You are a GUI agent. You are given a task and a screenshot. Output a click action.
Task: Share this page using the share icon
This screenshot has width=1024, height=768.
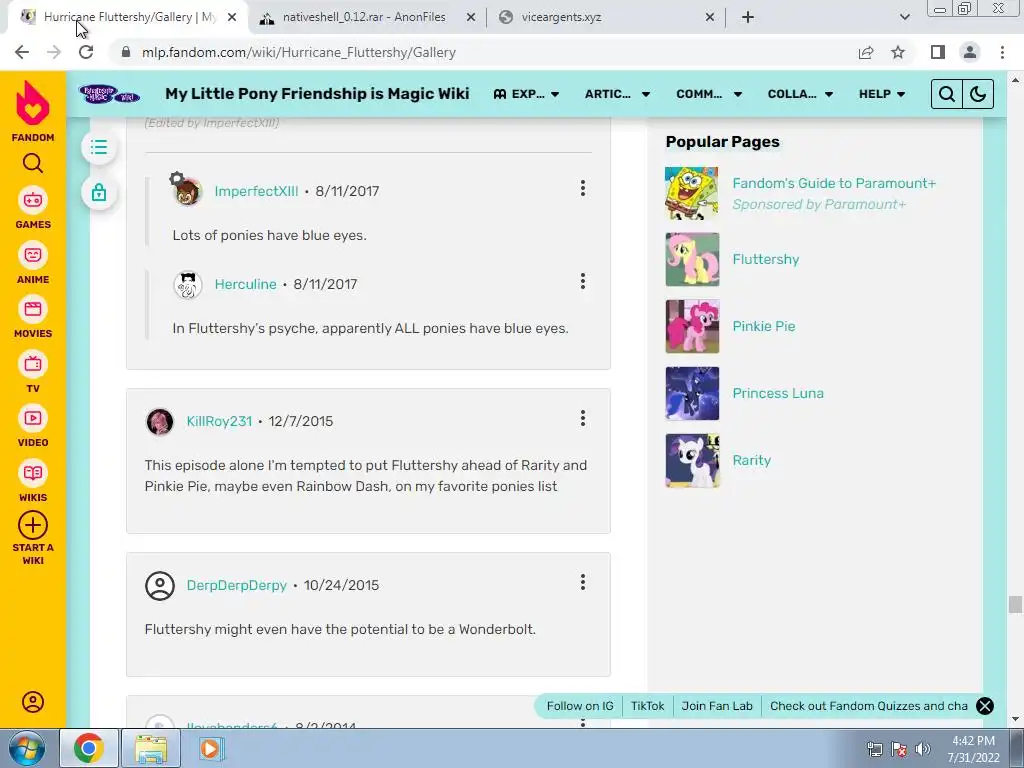click(866, 52)
